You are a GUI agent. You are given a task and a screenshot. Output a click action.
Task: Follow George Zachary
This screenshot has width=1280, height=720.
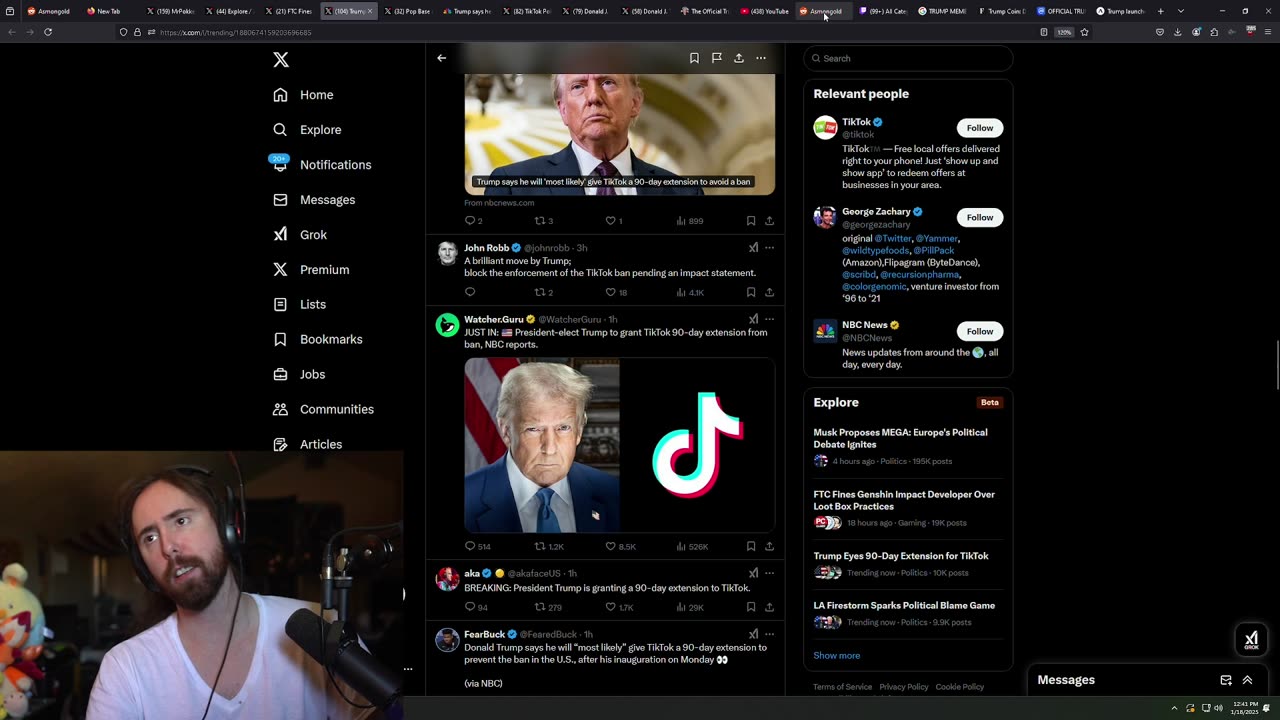[980, 217]
